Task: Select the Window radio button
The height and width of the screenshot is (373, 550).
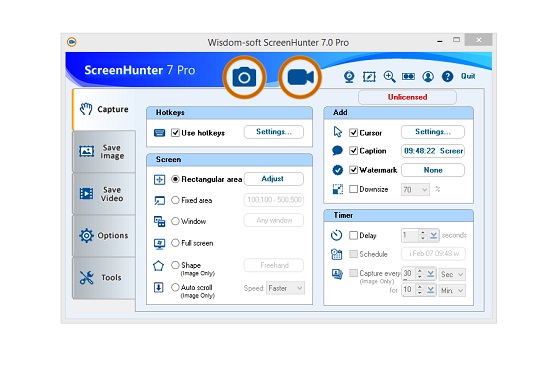Action: (x=175, y=221)
